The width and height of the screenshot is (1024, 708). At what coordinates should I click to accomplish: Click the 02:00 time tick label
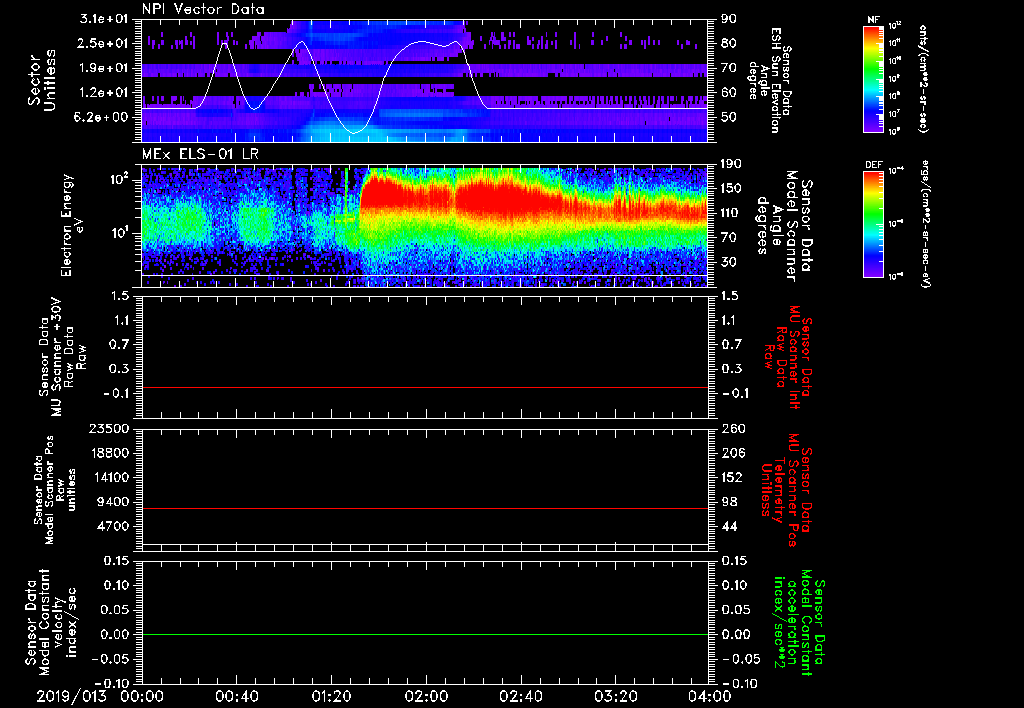pyautogui.click(x=426, y=696)
